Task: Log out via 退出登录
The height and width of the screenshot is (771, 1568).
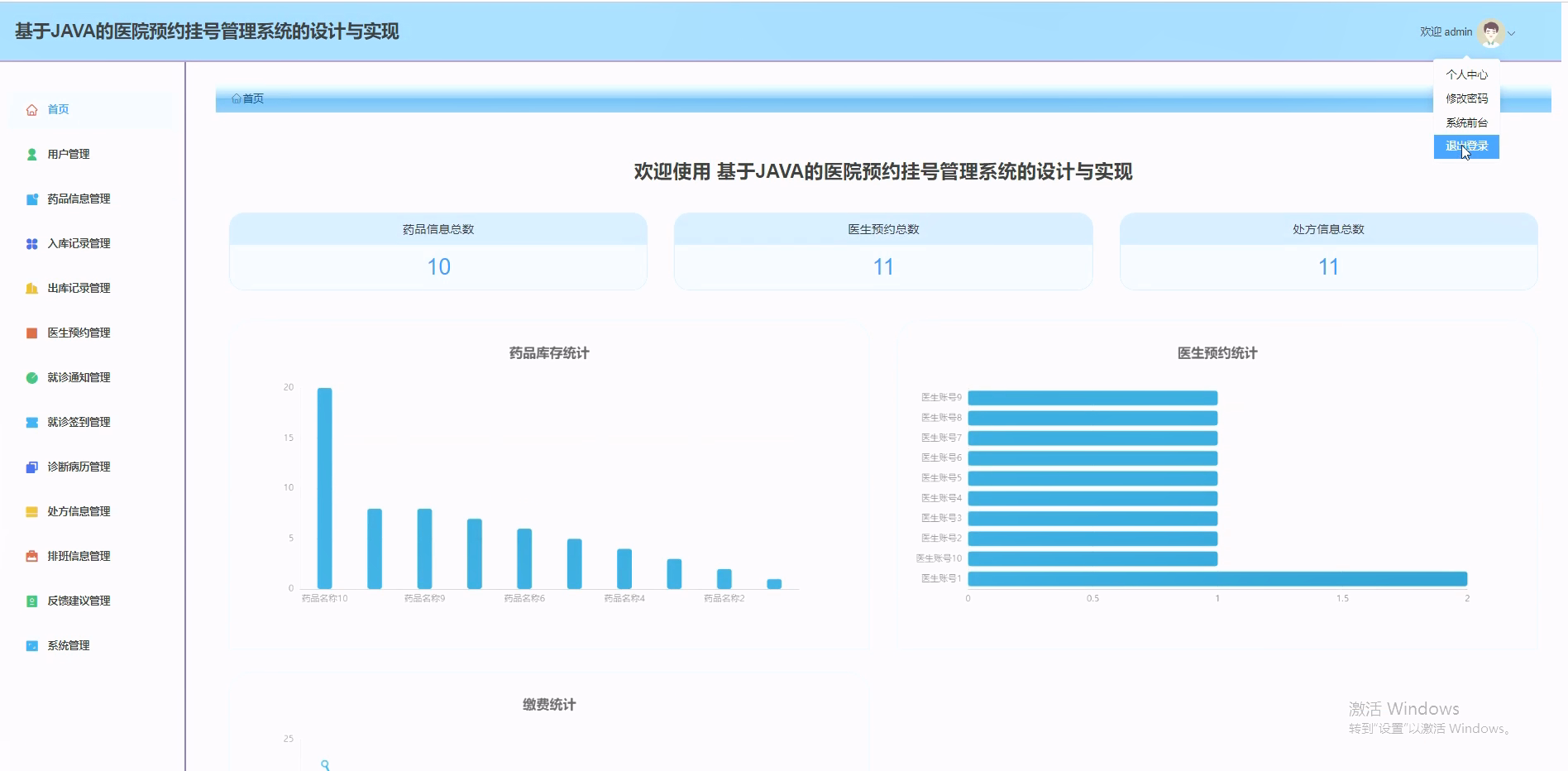Action: click(1466, 146)
